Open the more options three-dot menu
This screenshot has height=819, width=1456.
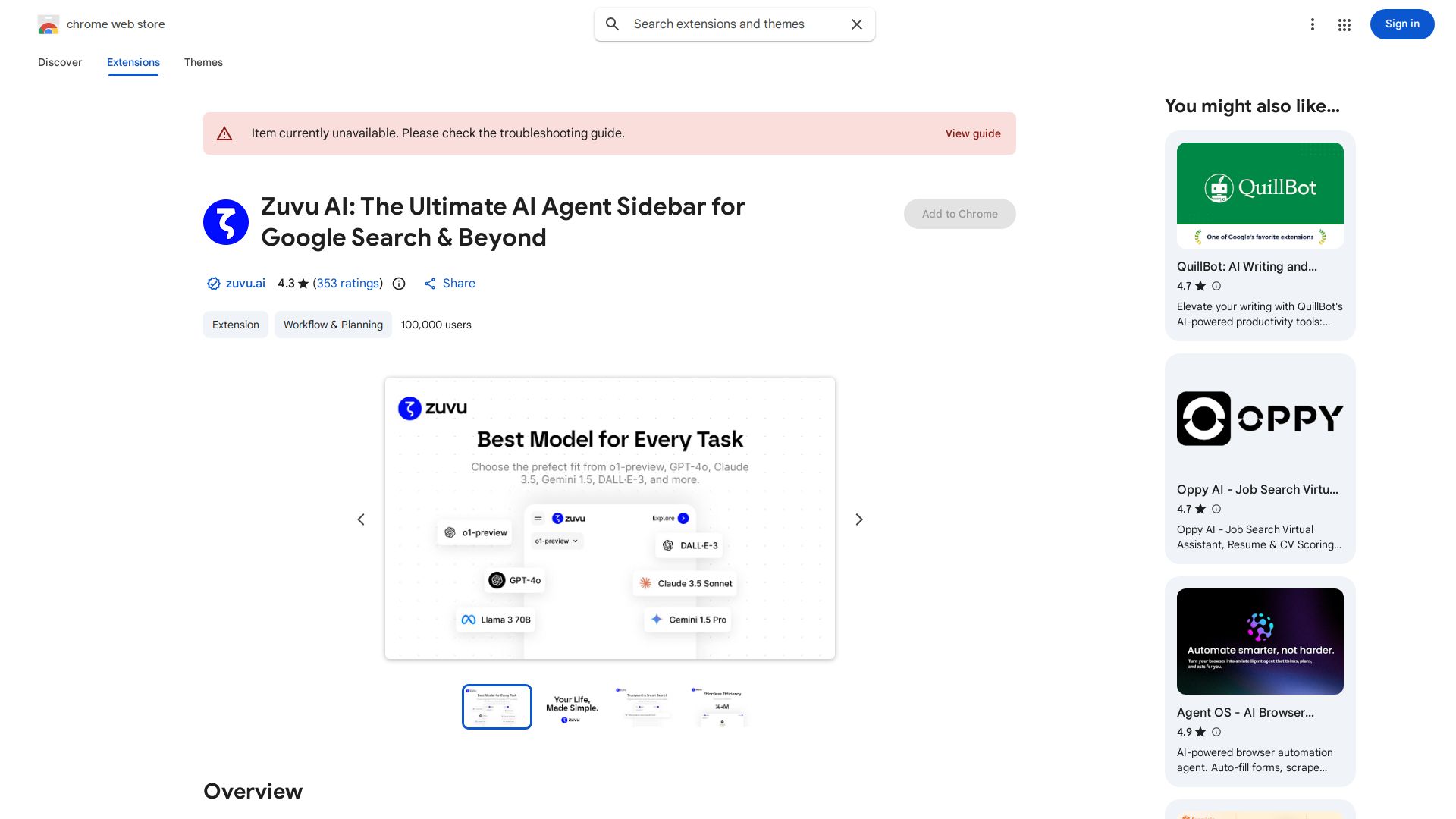(1313, 24)
